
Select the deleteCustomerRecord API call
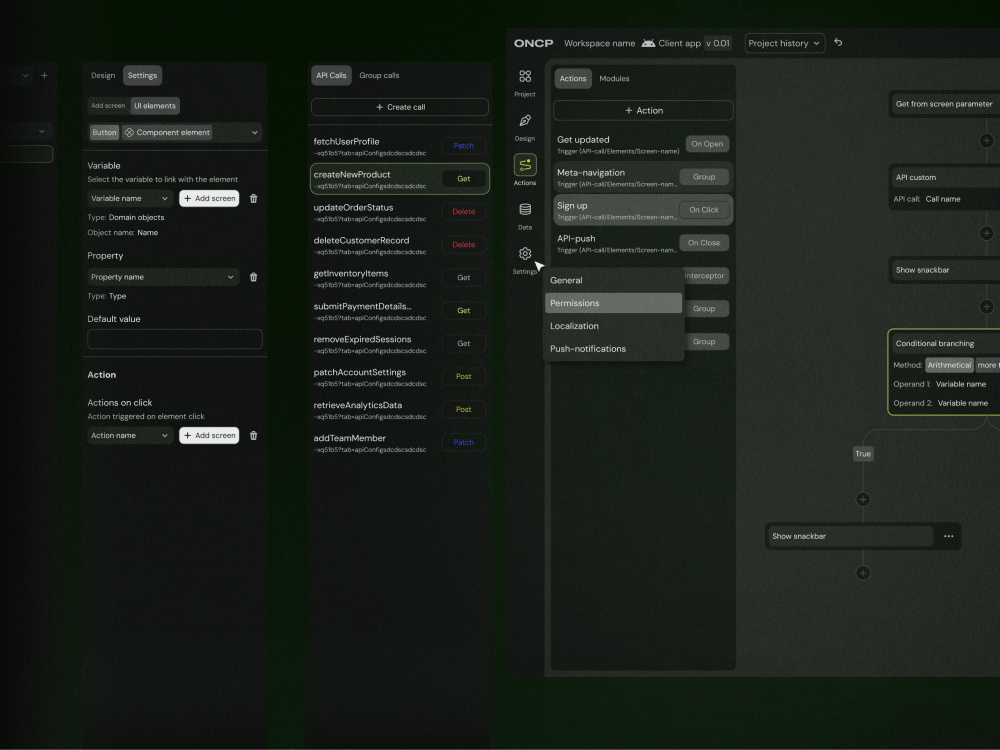click(400, 245)
